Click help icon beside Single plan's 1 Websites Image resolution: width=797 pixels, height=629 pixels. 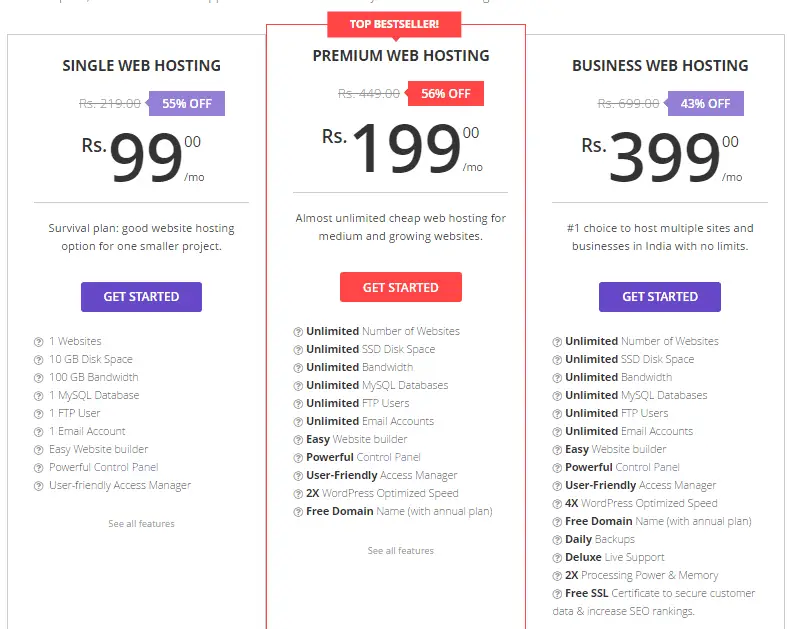coord(38,342)
